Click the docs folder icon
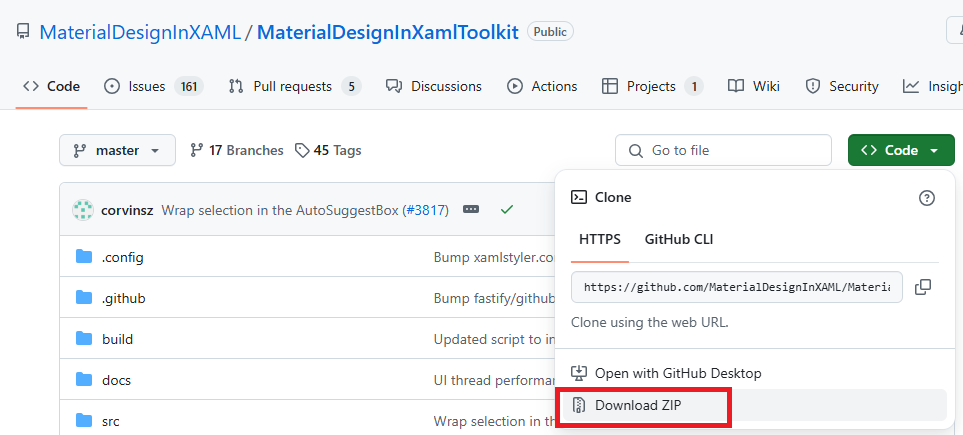Viewport: 963px width, 435px height. coord(84,380)
